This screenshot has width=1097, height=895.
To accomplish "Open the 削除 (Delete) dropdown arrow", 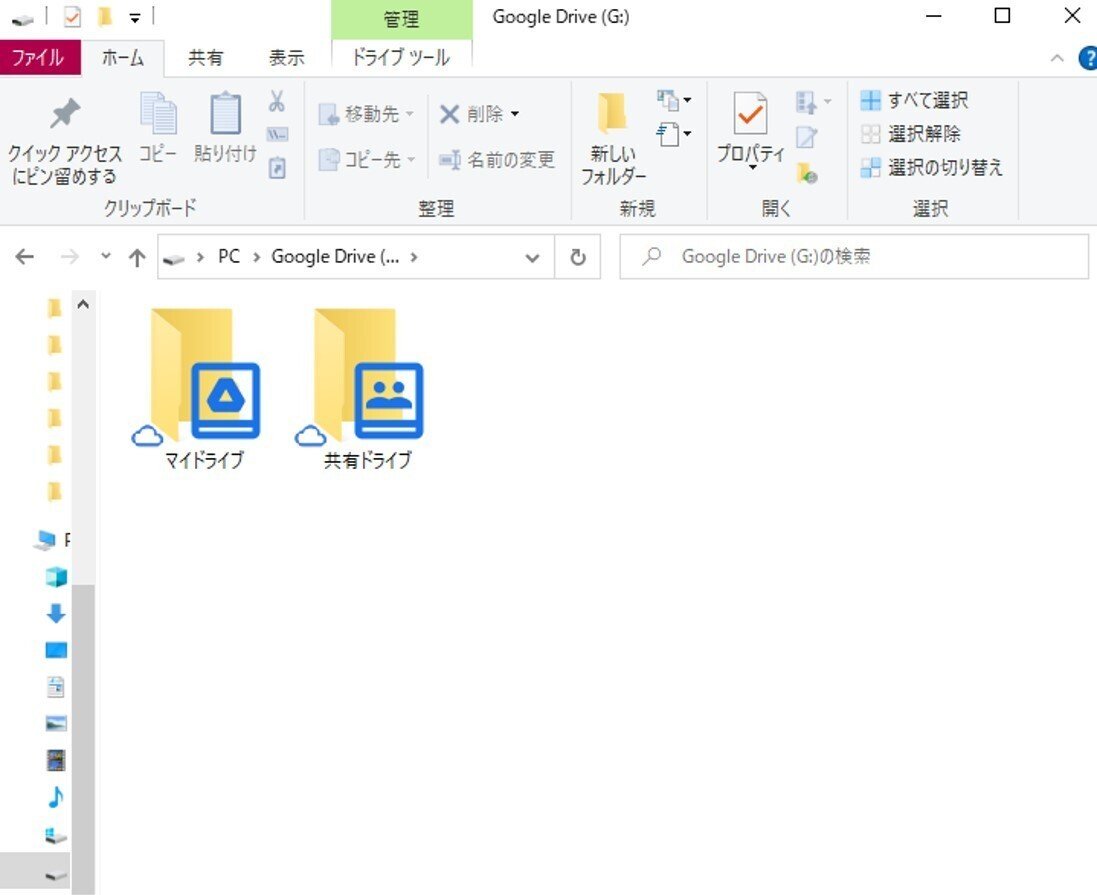I will pos(515,113).
